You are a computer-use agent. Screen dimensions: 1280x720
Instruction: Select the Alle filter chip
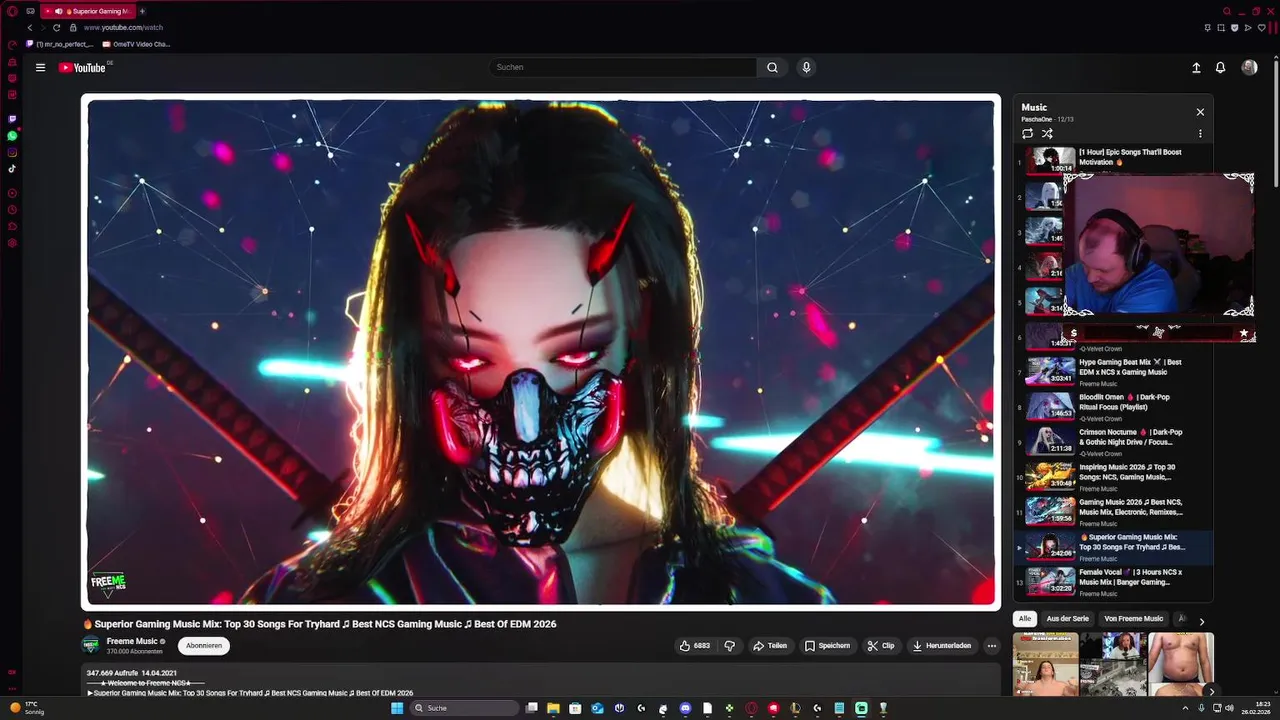tap(1025, 619)
